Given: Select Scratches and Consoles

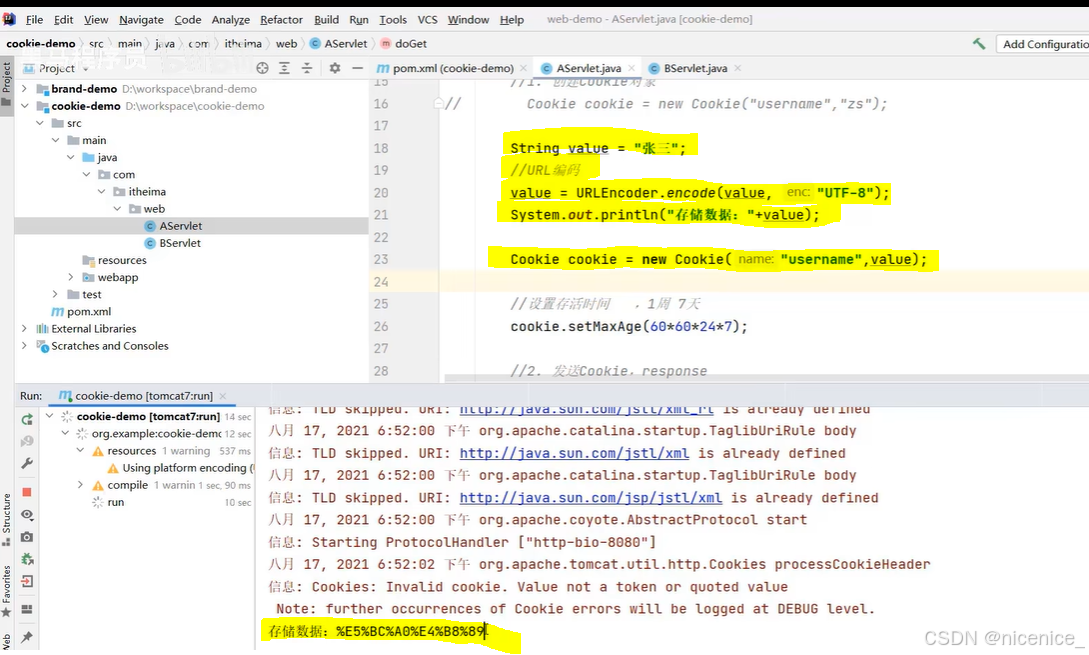Looking at the screenshot, I should (x=110, y=346).
